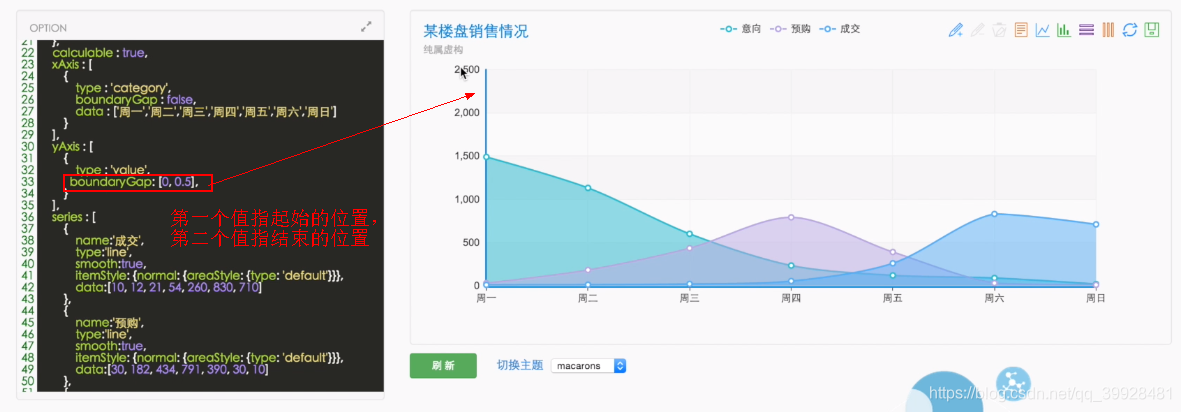Click code line 'boundaryGap : false,'
Viewport: 1181px width, 412px height.
coord(135,99)
